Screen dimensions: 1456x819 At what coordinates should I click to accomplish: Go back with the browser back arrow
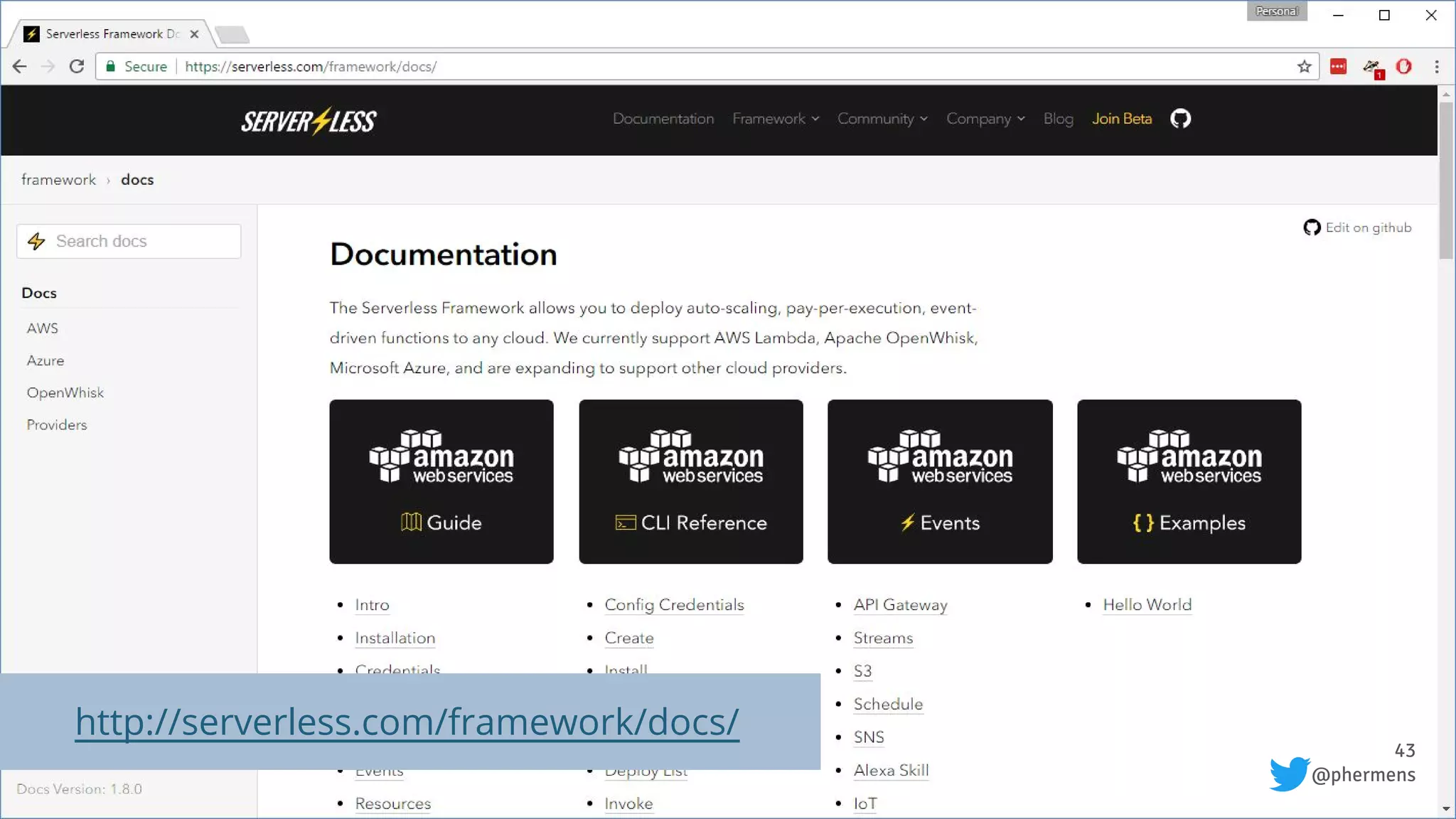coord(19,67)
